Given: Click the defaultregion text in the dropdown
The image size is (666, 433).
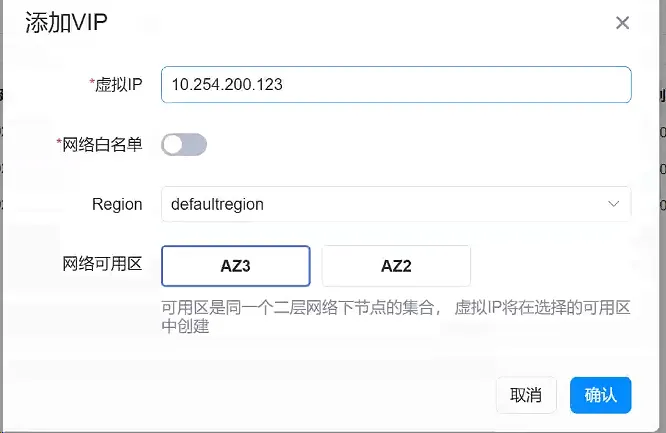Looking at the screenshot, I should pos(217,204).
